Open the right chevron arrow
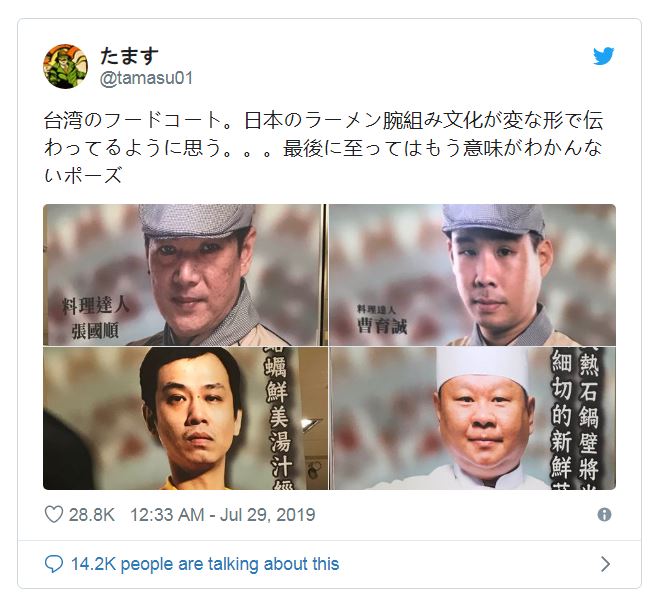Screen dimensions: 655x595 click(605, 564)
